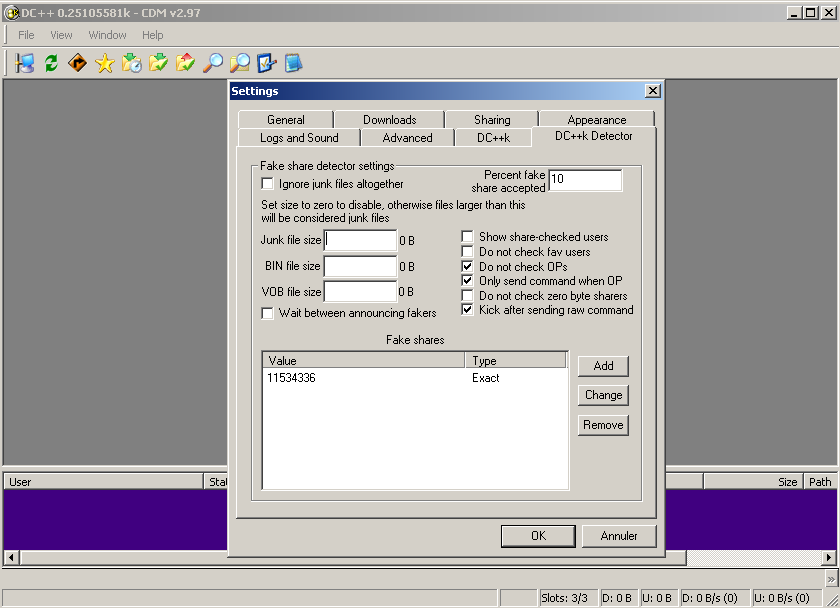
Task: Click the horizontal scrollbar left arrow
Action: click(12, 558)
